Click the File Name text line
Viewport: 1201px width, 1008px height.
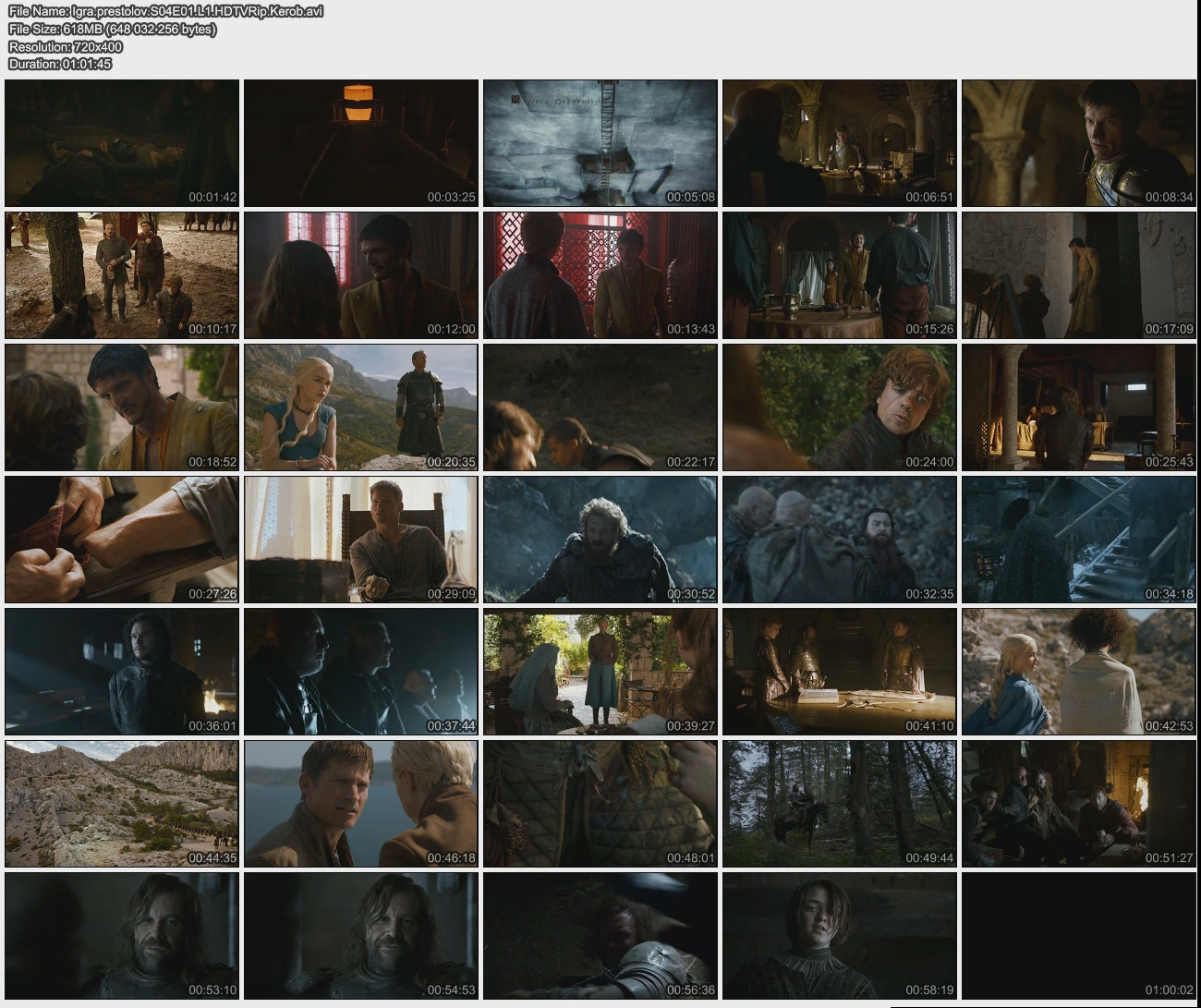pyautogui.click(x=165, y=11)
